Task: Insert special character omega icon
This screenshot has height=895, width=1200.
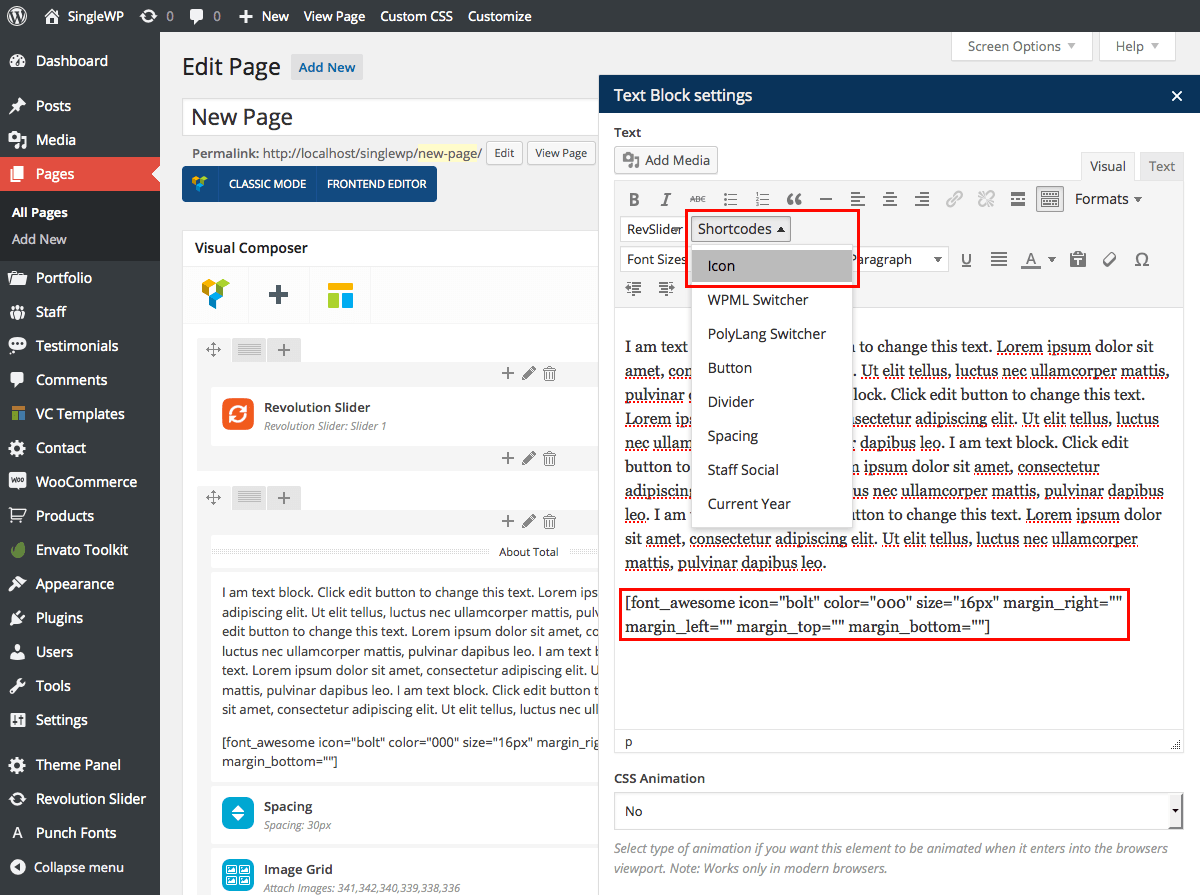Action: pos(1141,259)
